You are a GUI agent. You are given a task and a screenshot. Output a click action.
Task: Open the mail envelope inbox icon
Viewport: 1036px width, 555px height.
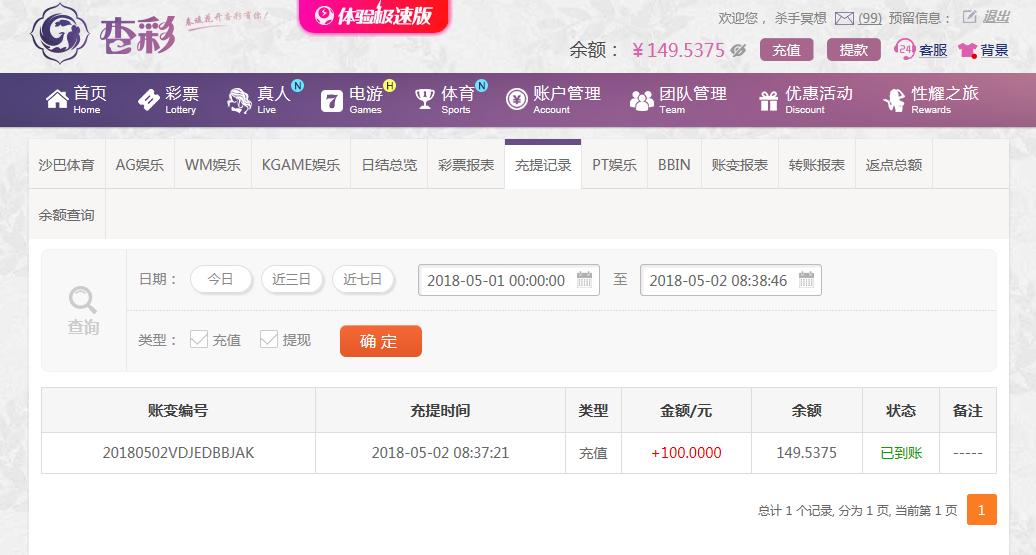[x=844, y=18]
